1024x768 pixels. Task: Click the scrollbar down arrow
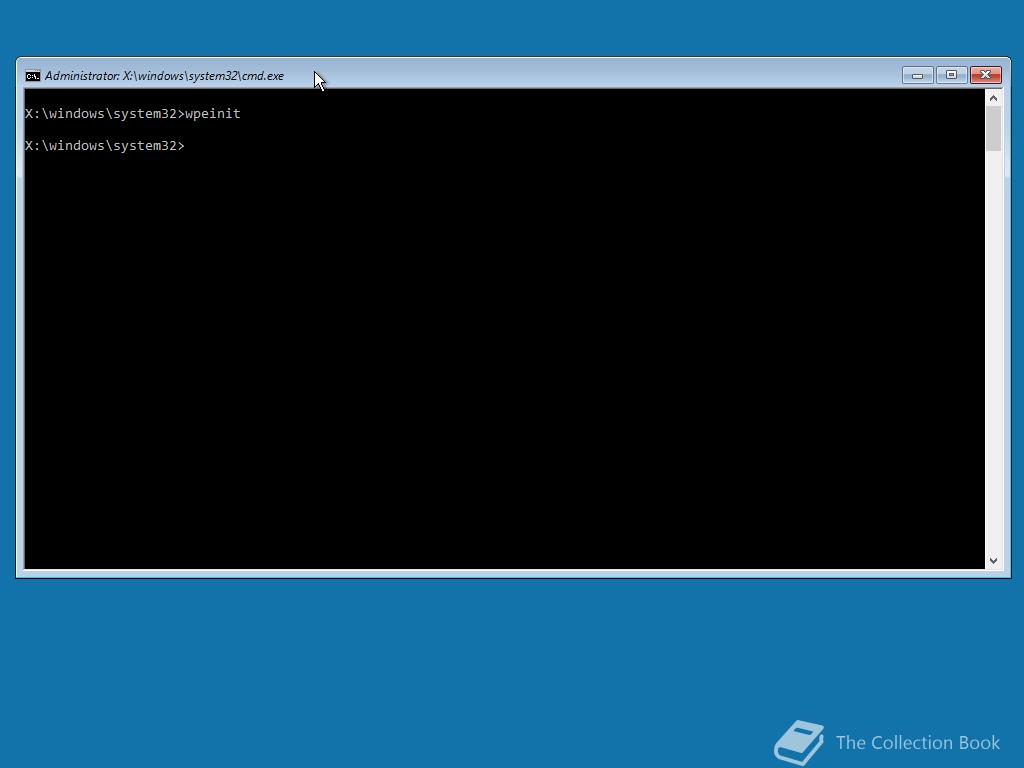[x=993, y=560]
